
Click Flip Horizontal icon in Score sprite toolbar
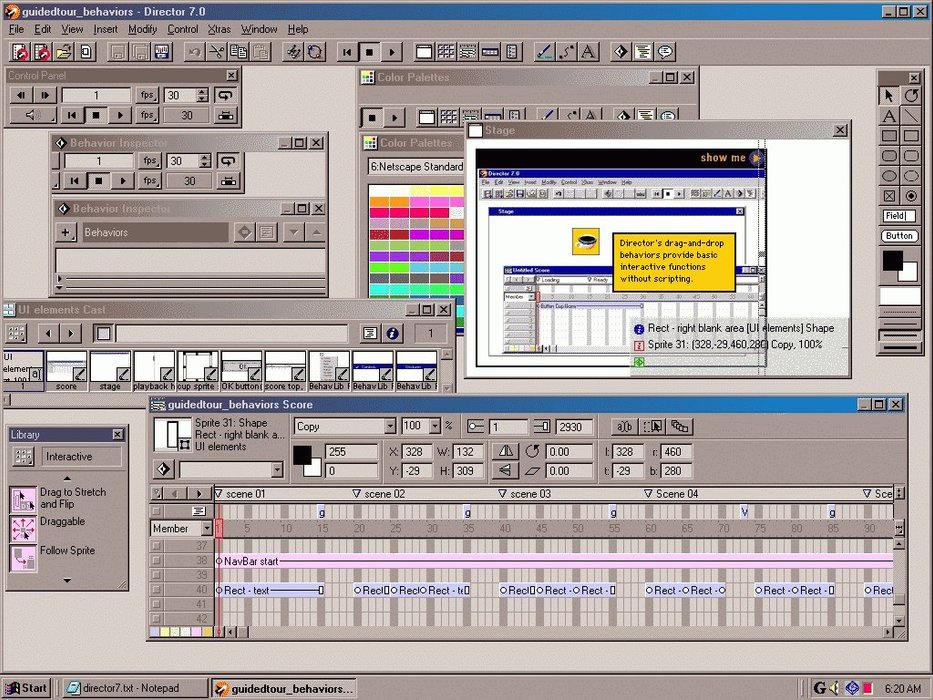click(506, 451)
